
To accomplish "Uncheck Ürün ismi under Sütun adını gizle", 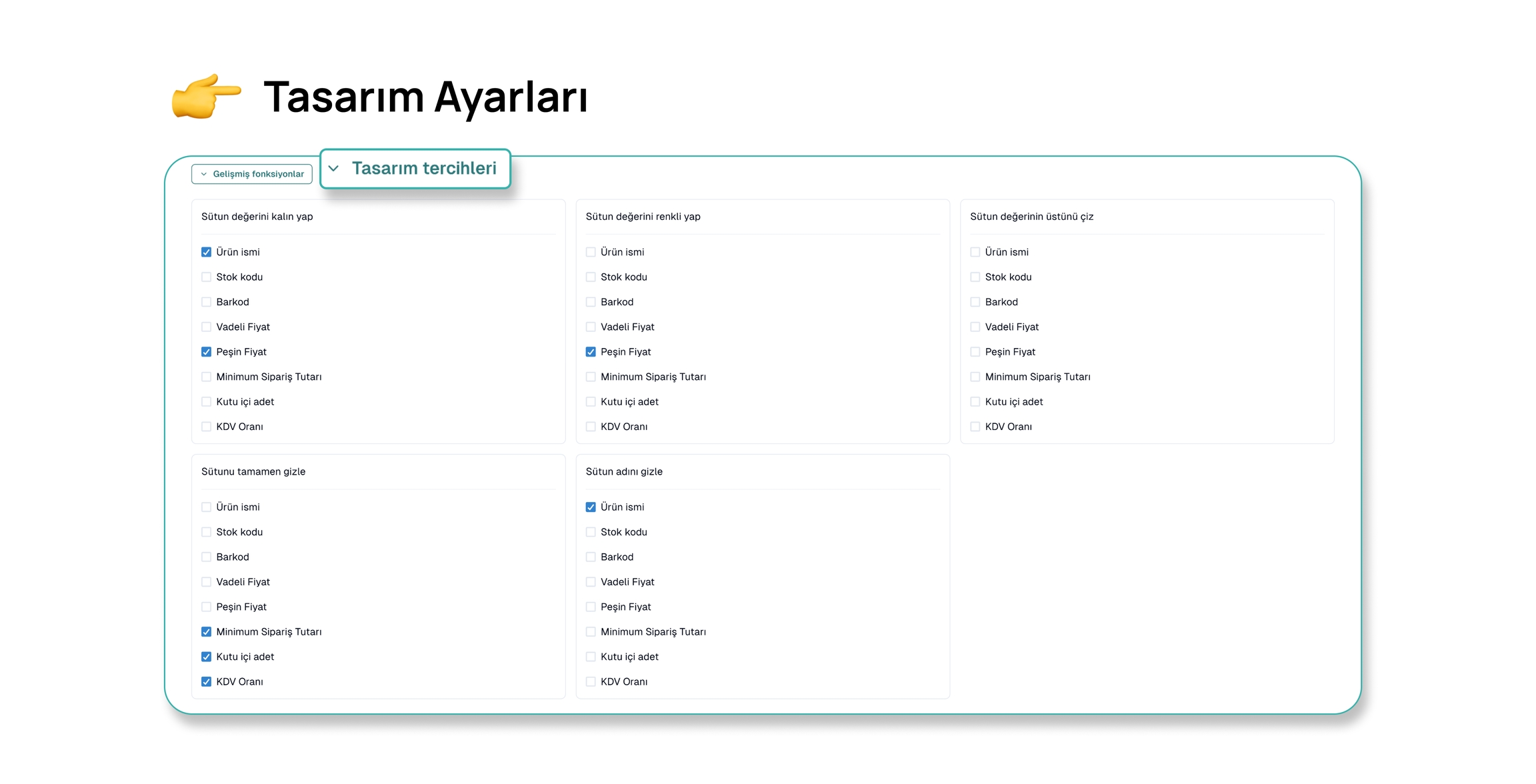I will (x=591, y=507).
